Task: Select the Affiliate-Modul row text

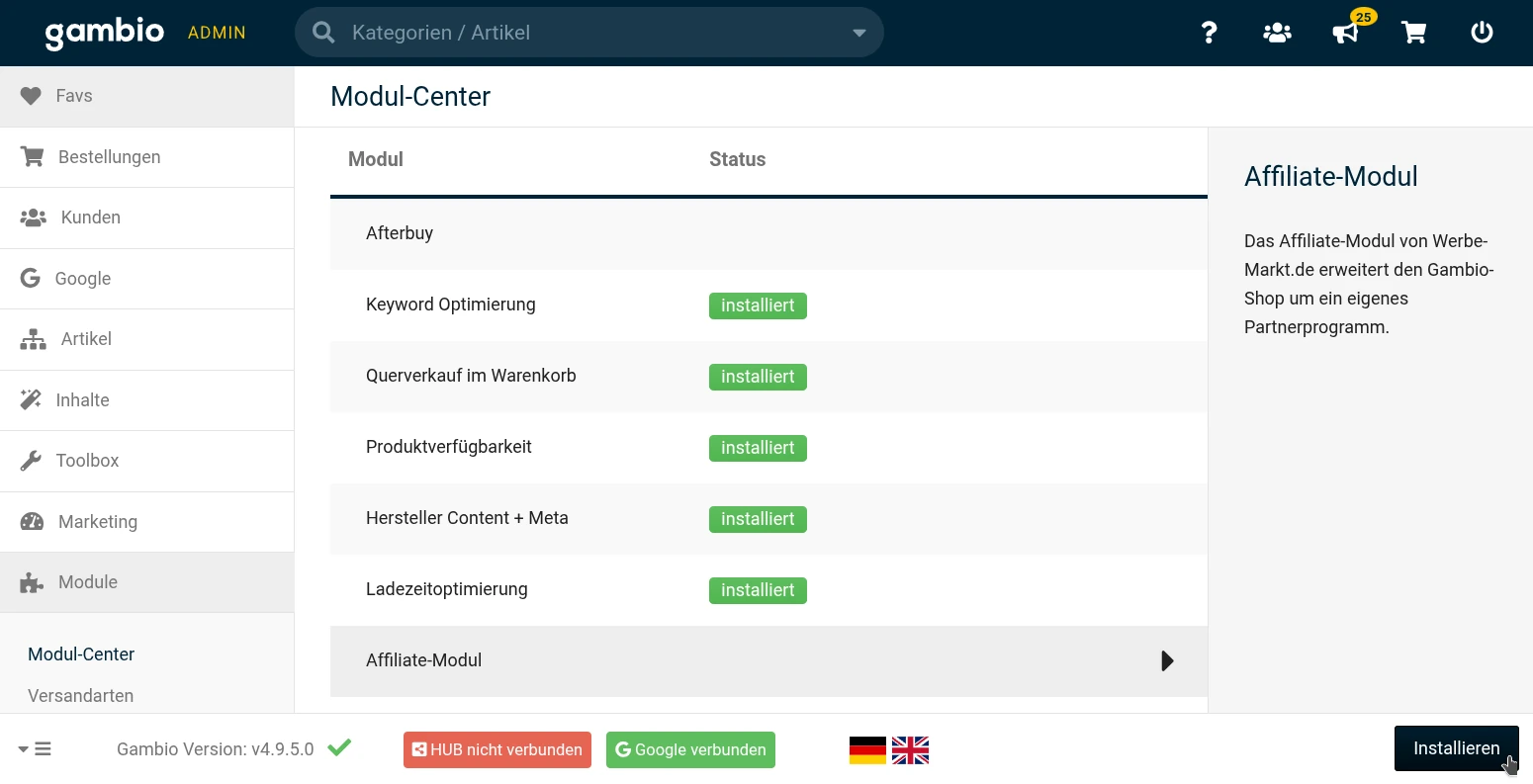Action: [x=423, y=660]
